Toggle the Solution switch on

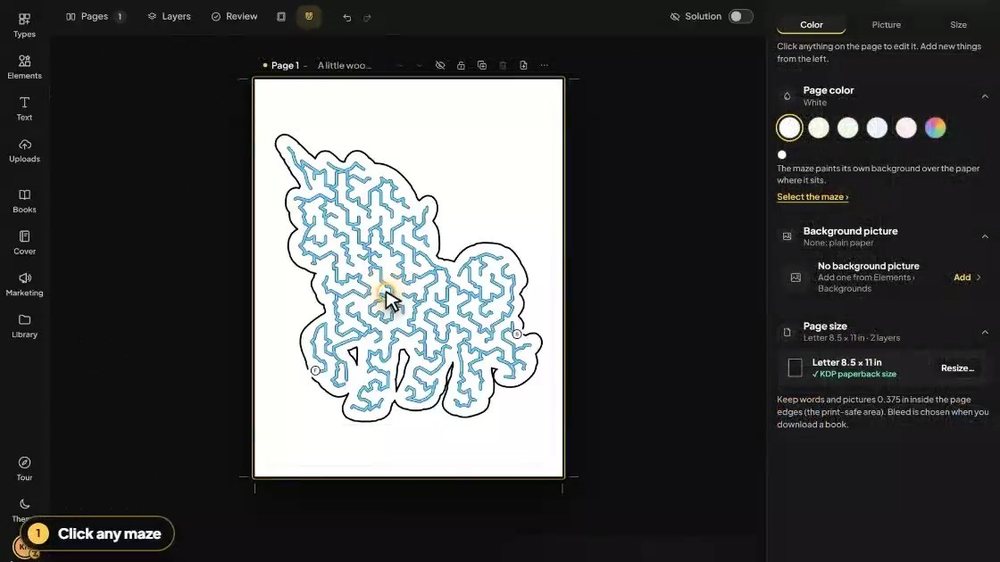click(740, 17)
